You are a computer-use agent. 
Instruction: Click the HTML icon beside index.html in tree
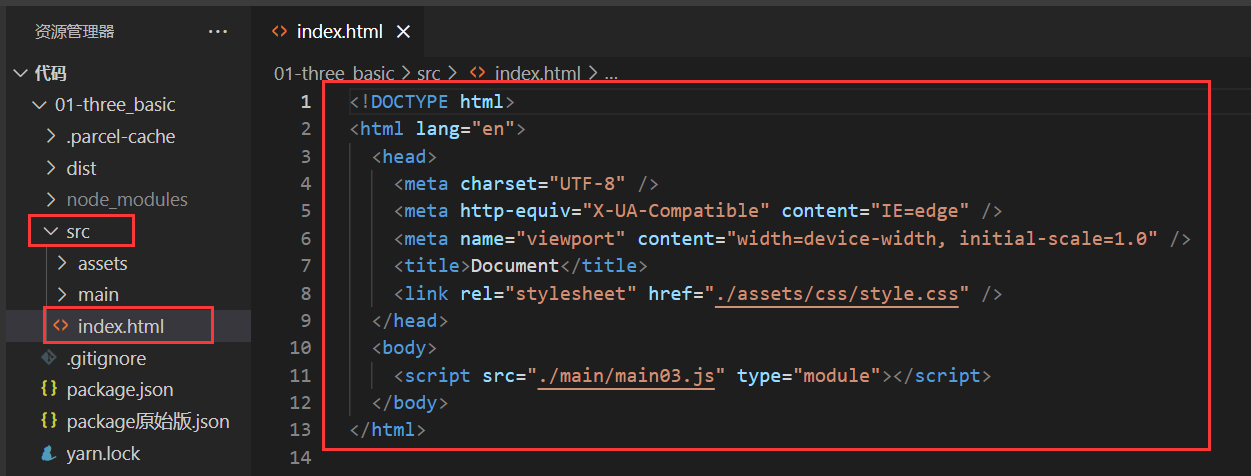(x=61, y=326)
